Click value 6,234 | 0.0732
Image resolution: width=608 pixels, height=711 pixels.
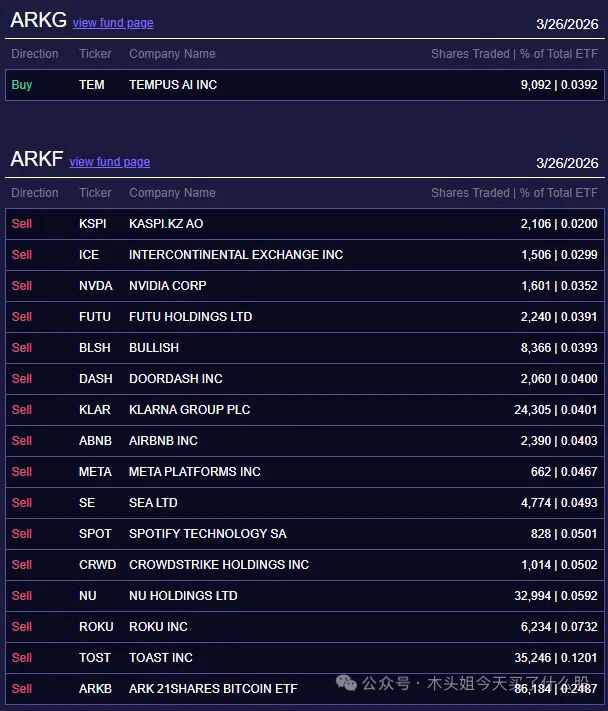[x=559, y=627]
